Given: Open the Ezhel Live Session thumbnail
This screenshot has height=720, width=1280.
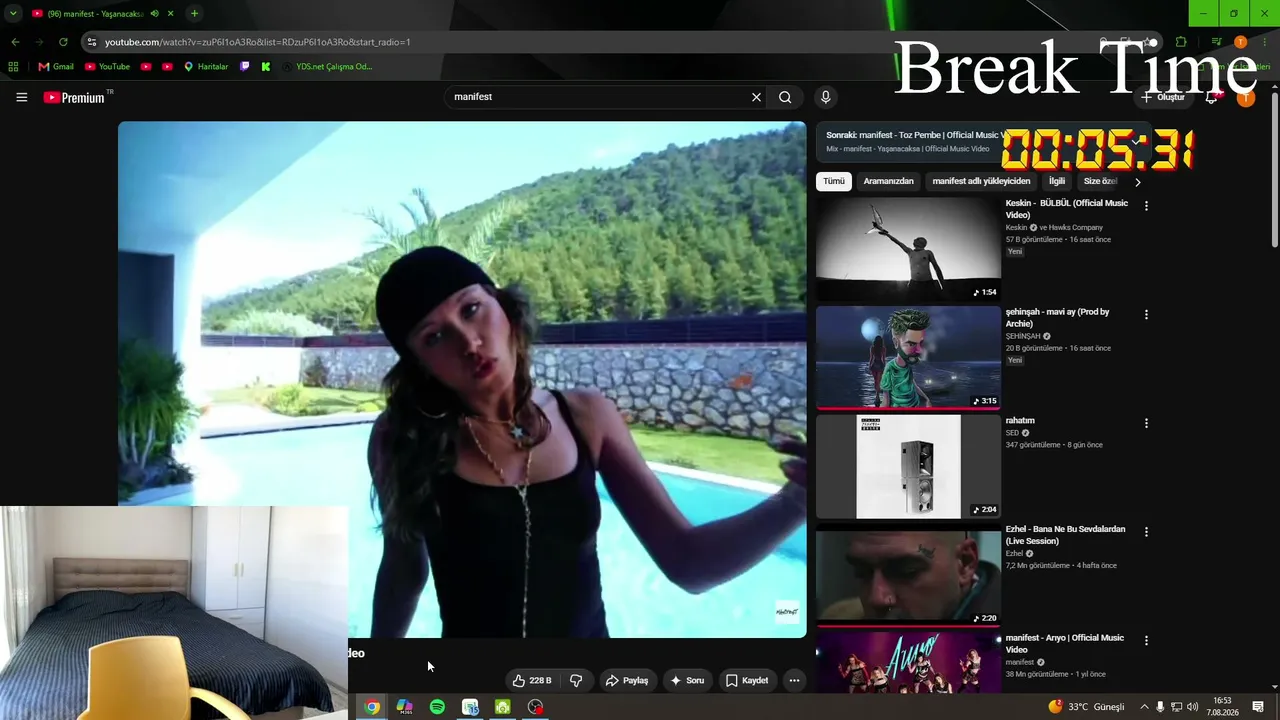Looking at the screenshot, I should pyautogui.click(x=908, y=576).
